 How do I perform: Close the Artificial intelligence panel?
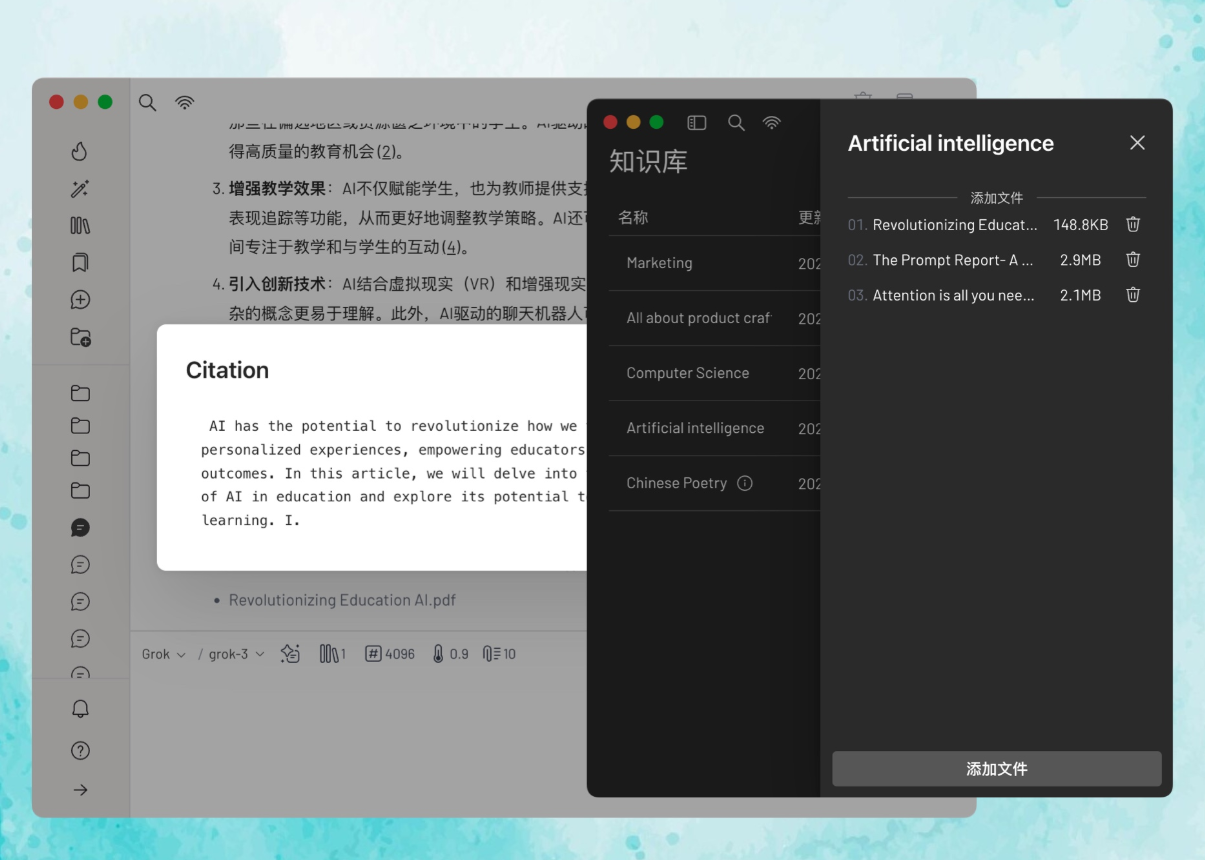(x=1137, y=143)
